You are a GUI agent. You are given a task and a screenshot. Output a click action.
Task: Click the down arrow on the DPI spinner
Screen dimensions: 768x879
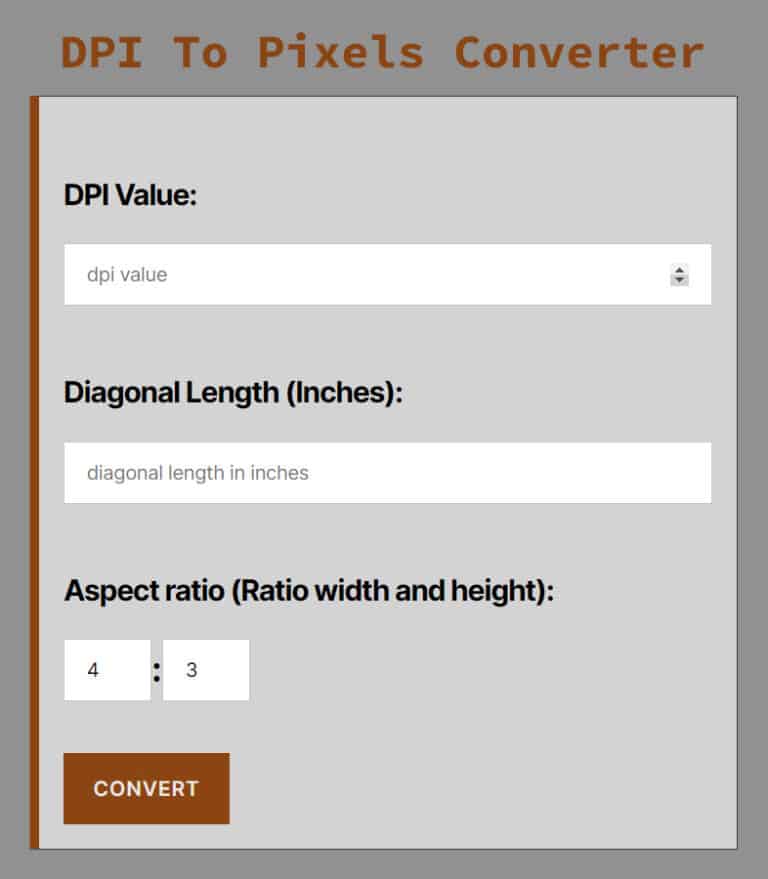678,280
